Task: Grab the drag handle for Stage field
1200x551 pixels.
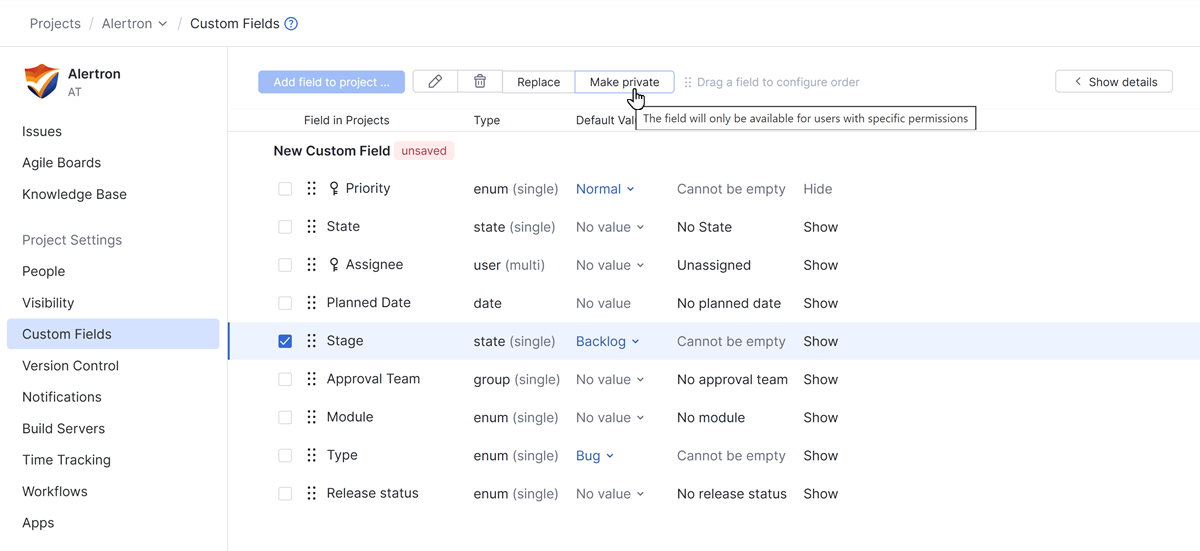Action: coord(312,341)
